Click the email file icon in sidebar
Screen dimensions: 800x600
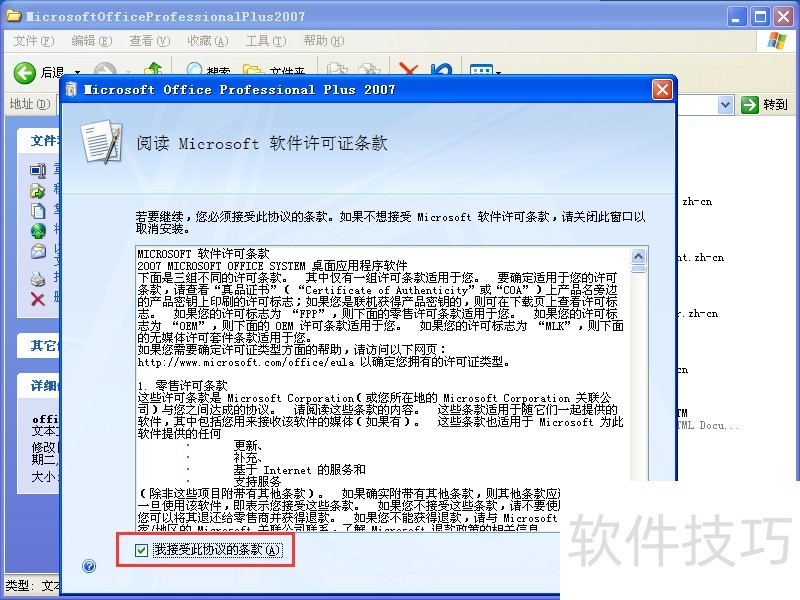38,250
